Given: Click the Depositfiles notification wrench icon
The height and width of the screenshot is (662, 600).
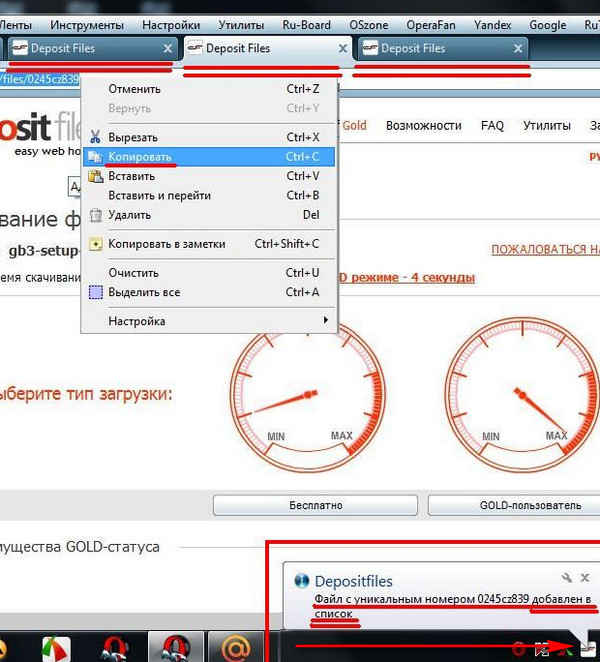Looking at the screenshot, I should [565, 578].
